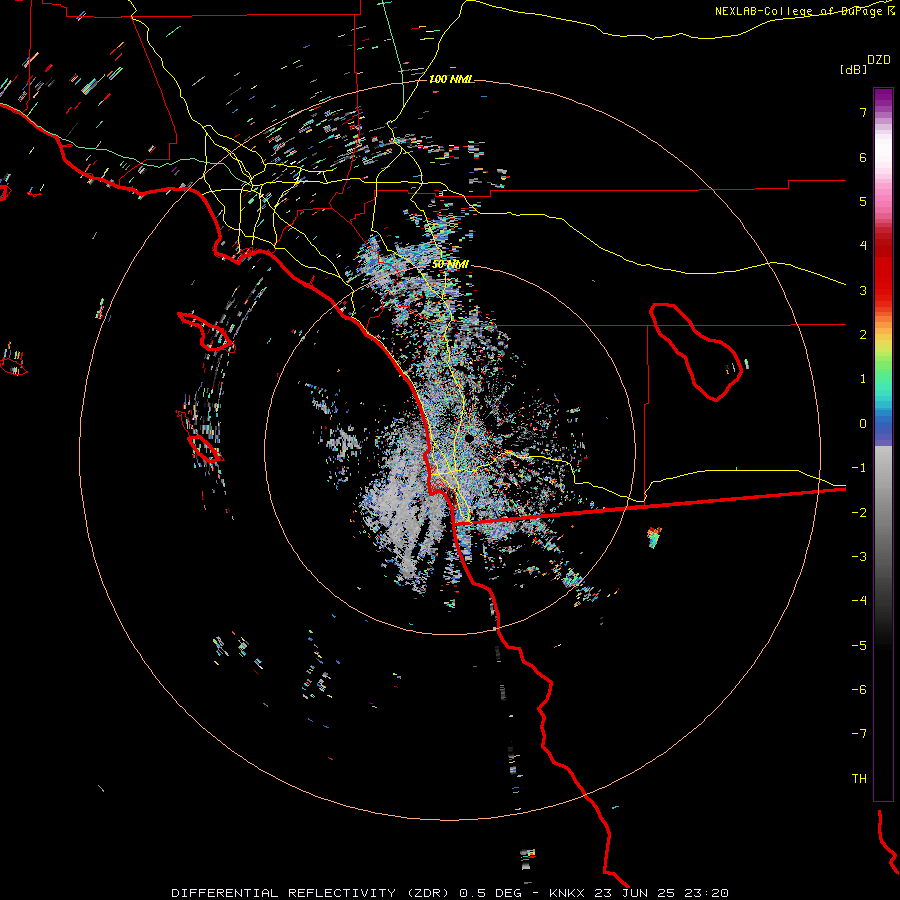This screenshot has height=900, width=900.
Task: Click the 0 value on the colorbar
Action: click(x=863, y=424)
